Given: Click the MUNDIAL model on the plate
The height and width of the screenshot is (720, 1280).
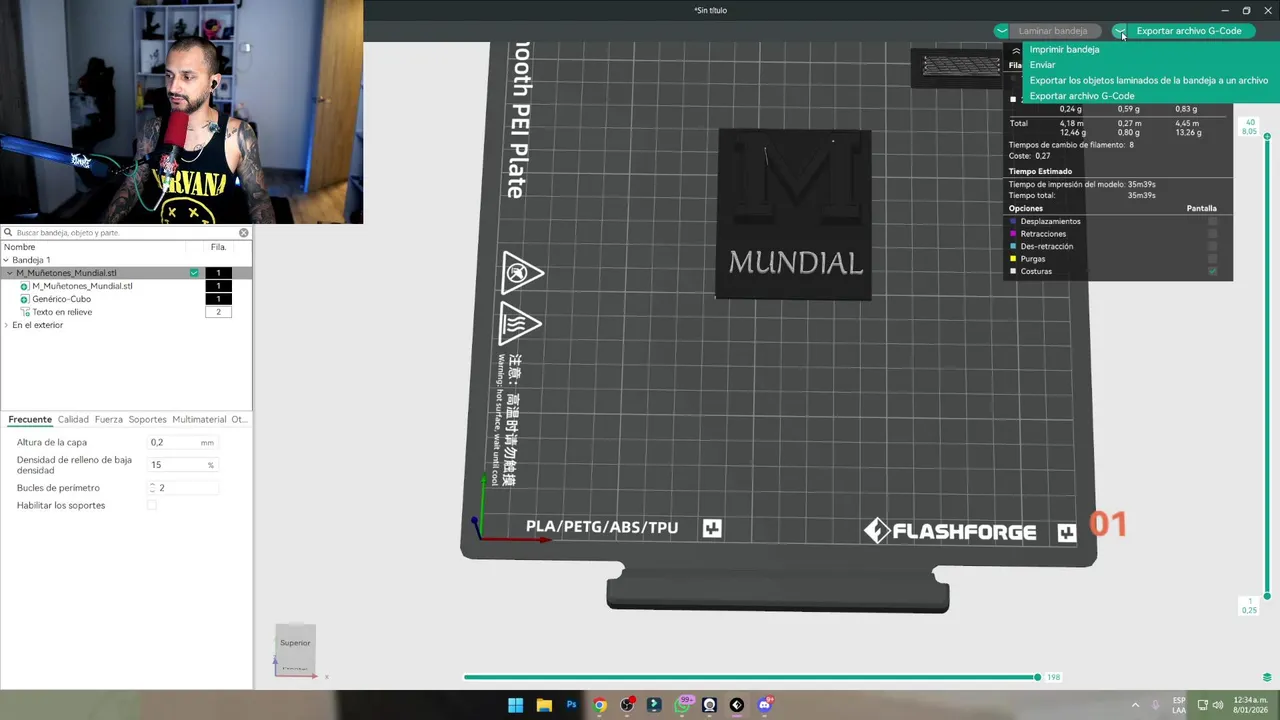Looking at the screenshot, I should point(794,214).
